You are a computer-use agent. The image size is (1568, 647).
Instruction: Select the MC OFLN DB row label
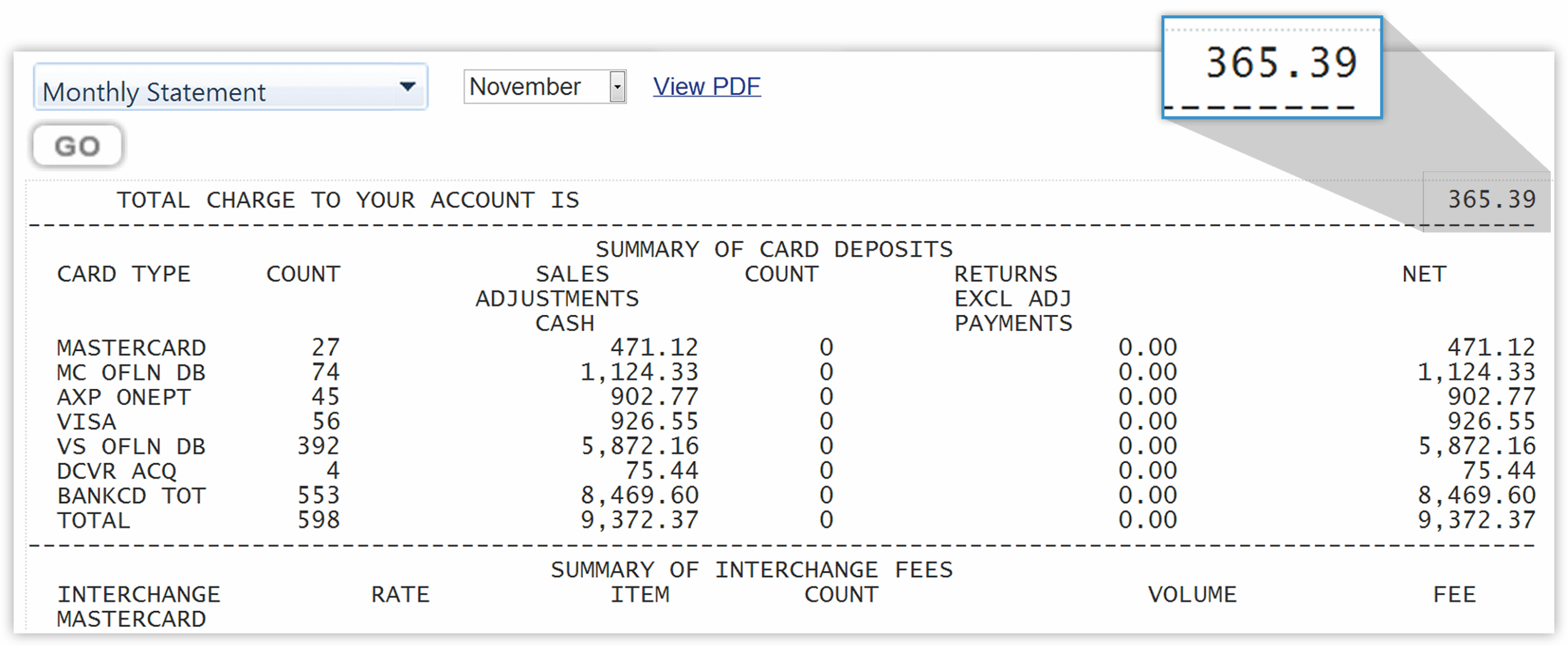130,373
